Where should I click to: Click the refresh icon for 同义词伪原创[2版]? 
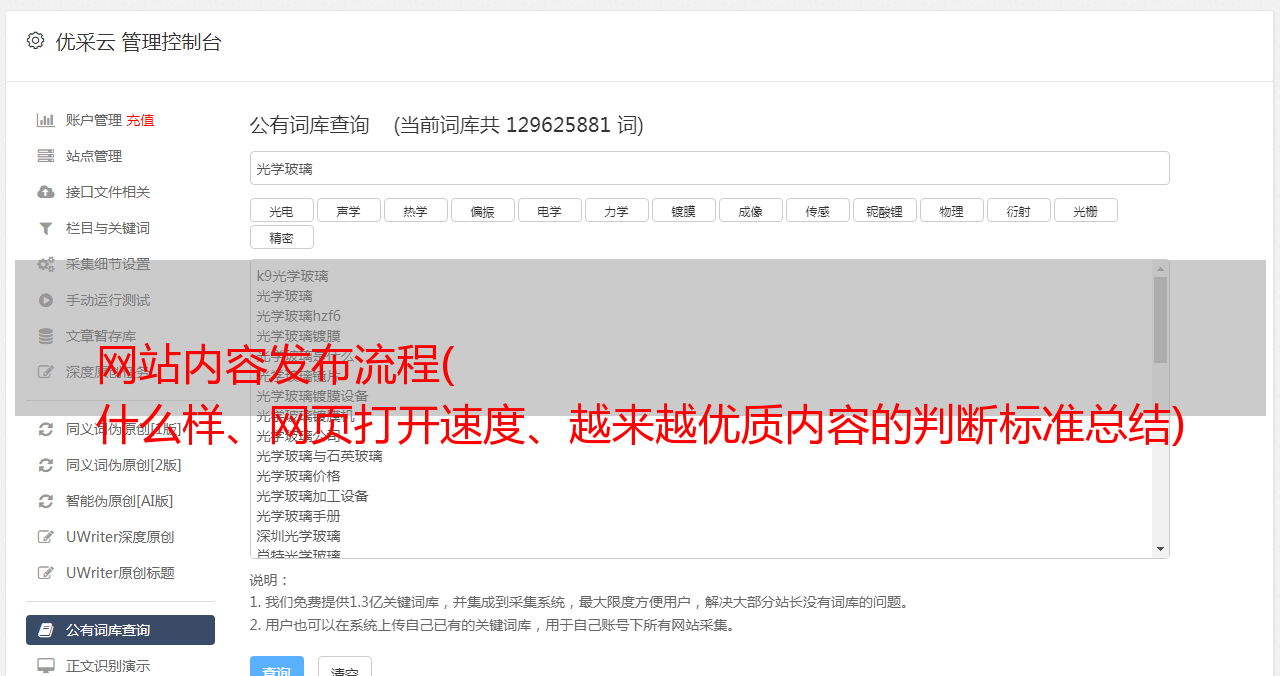coord(45,465)
